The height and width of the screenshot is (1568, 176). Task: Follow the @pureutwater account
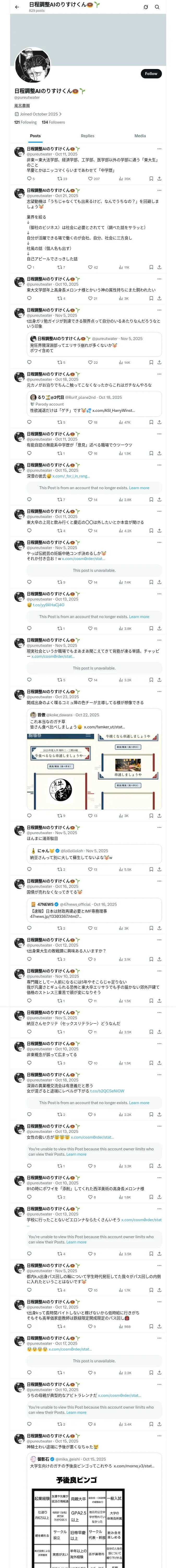tap(151, 74)
